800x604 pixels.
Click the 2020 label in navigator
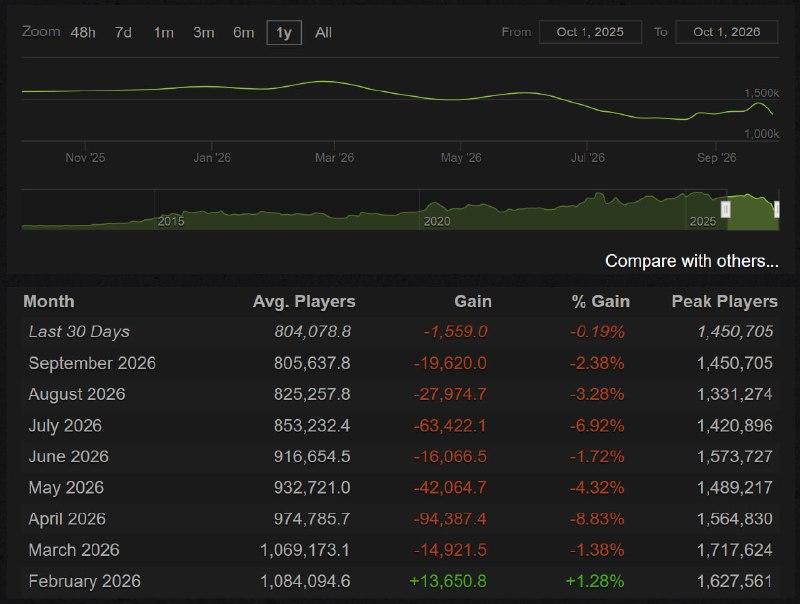(x=437, y=221)
